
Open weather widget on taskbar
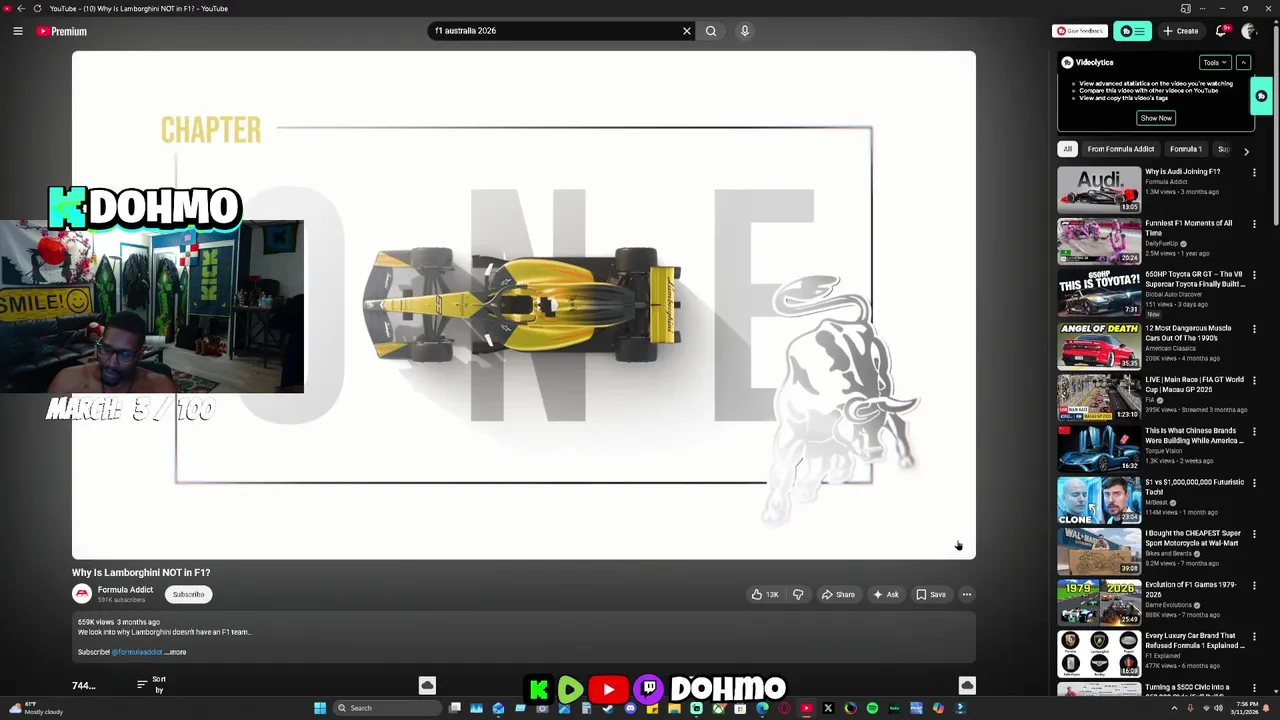tap(38, 708)
